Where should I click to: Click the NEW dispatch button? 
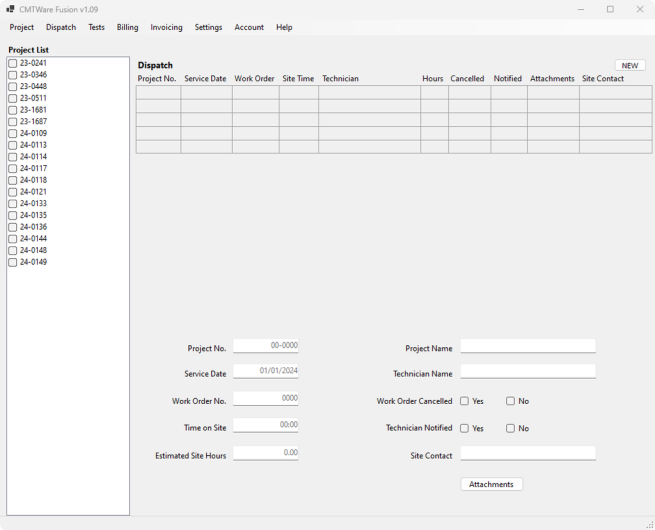tap(629, 66)
